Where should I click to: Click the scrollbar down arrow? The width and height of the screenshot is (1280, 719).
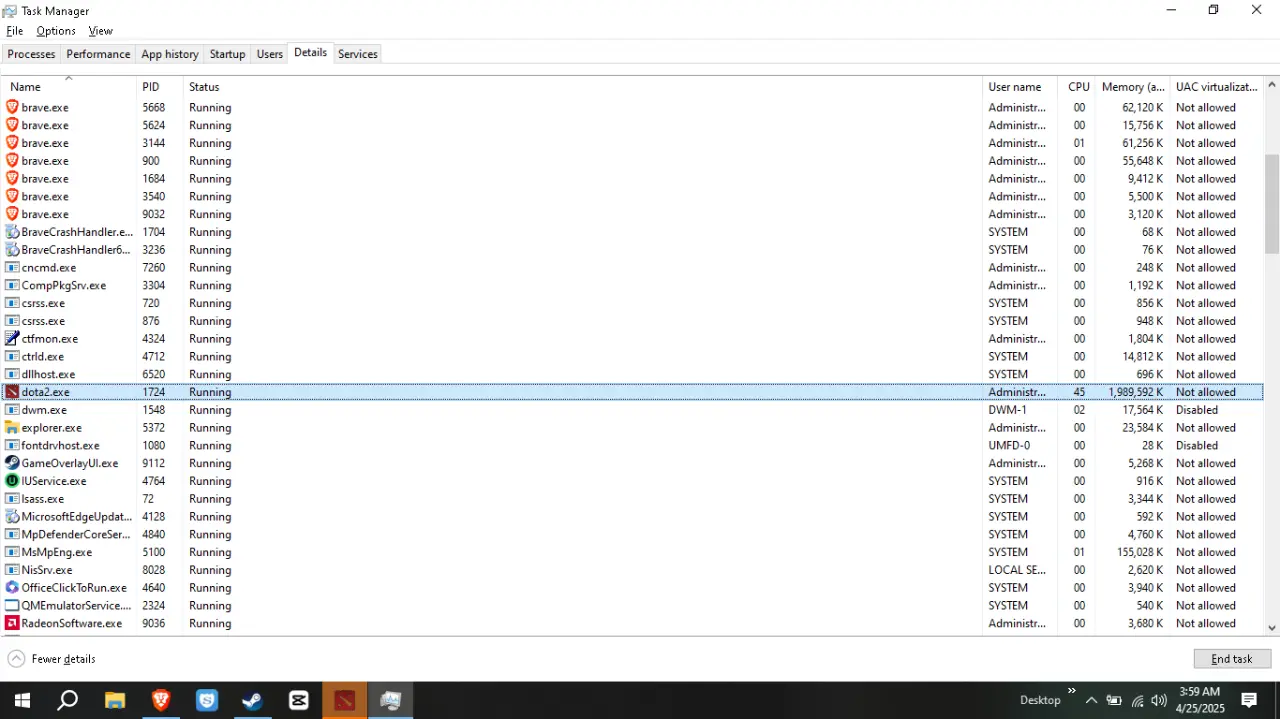[x=1272, y=627]
